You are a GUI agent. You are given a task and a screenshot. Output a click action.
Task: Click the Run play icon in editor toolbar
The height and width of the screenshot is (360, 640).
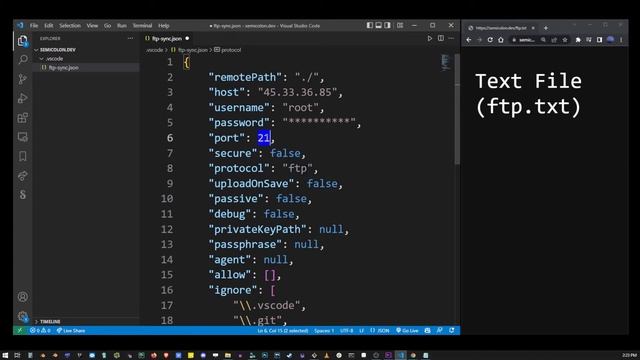[x=429, y=38]
